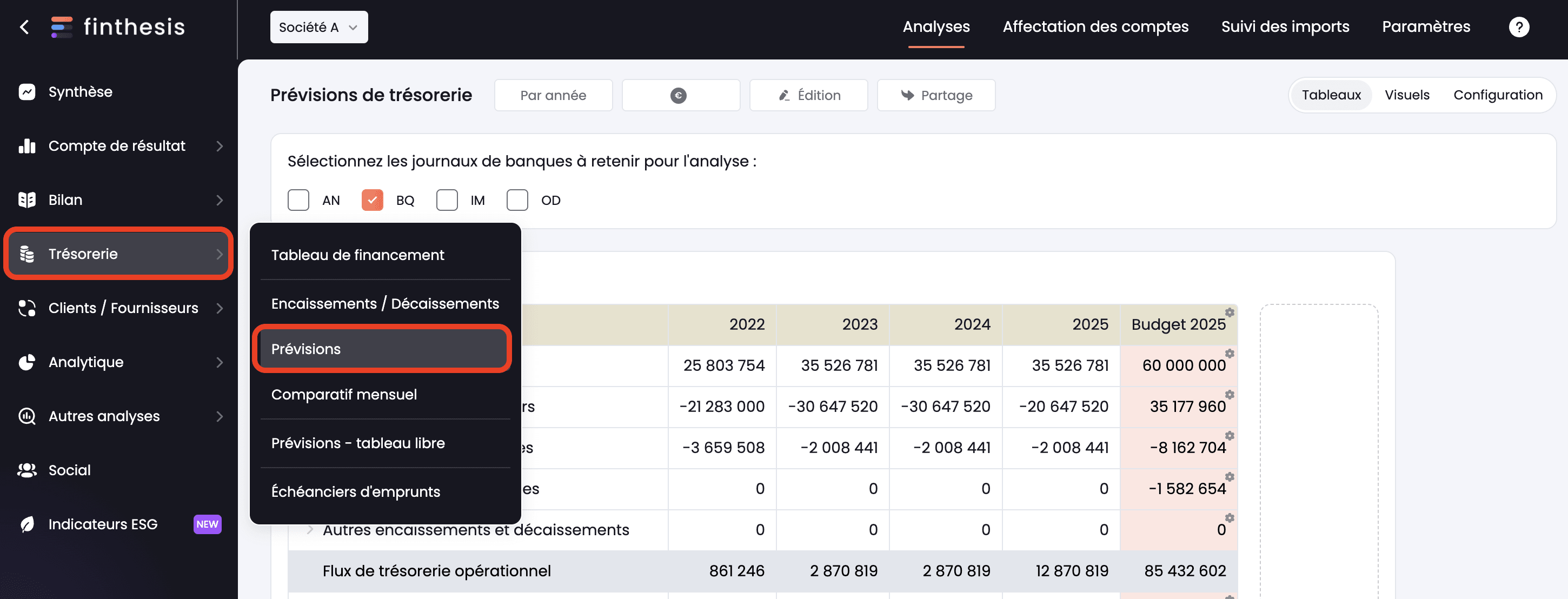
Task: Expand the Compte de résultat submenu chevron
Action: 220,146
